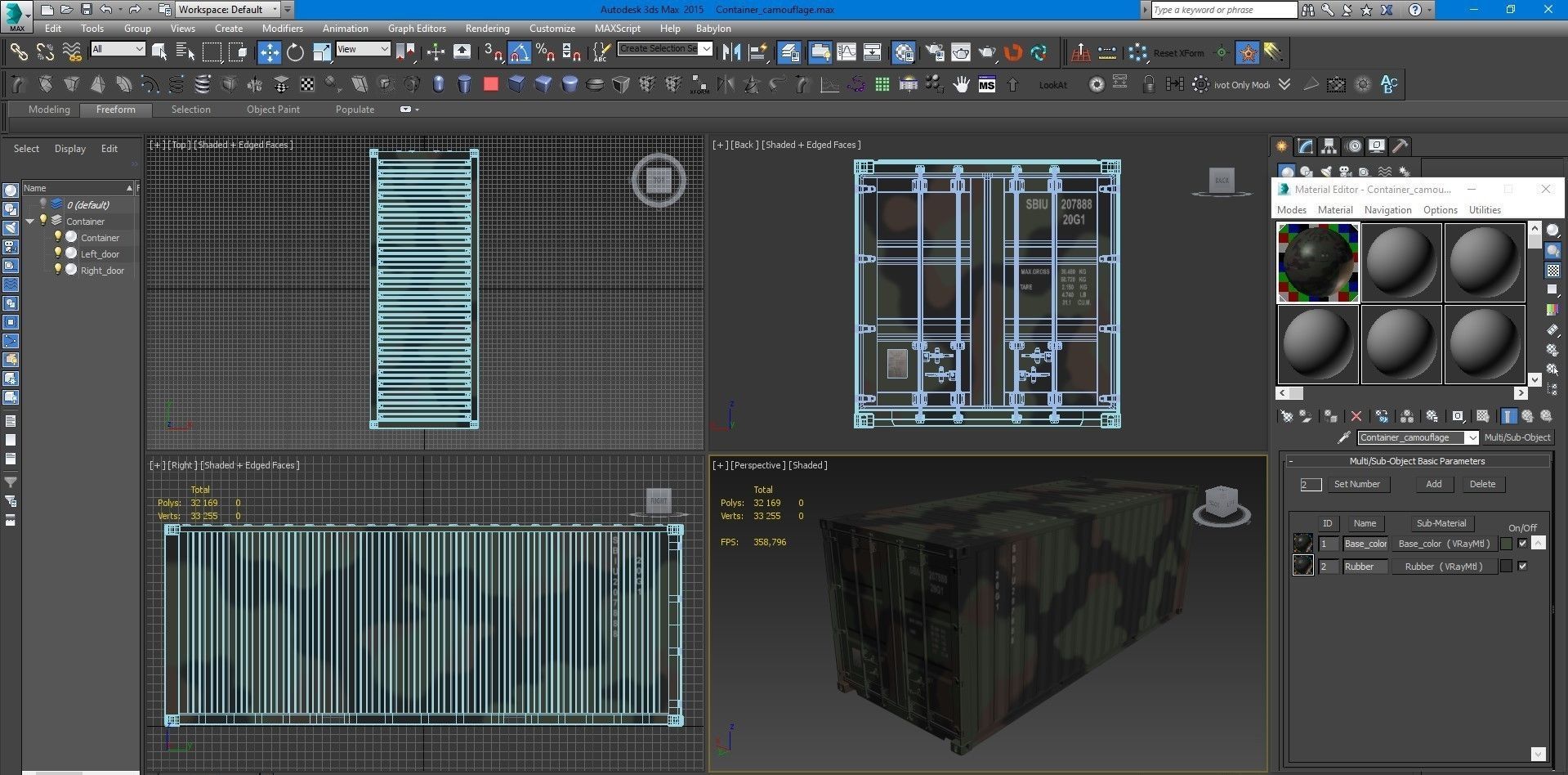Open Material Editor Utilities menu
Viewport: 1568px width, 775px height.
(1485, 210)
